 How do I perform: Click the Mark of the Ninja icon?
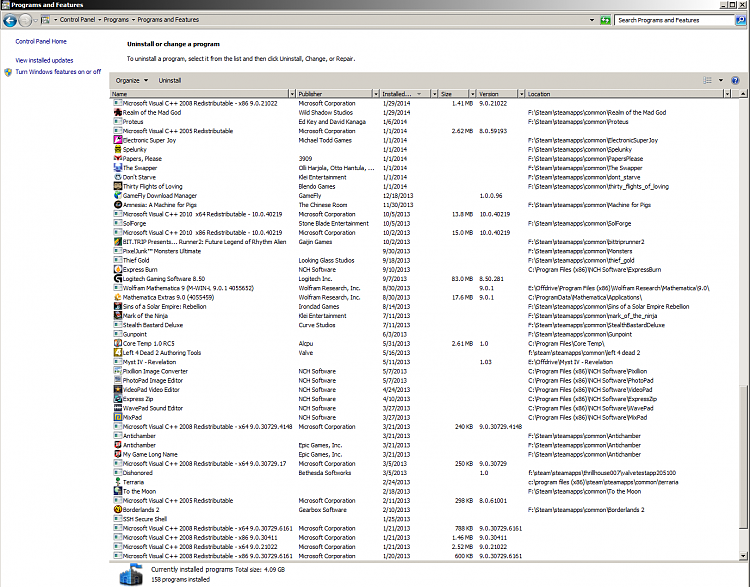(x=118, y=316)
